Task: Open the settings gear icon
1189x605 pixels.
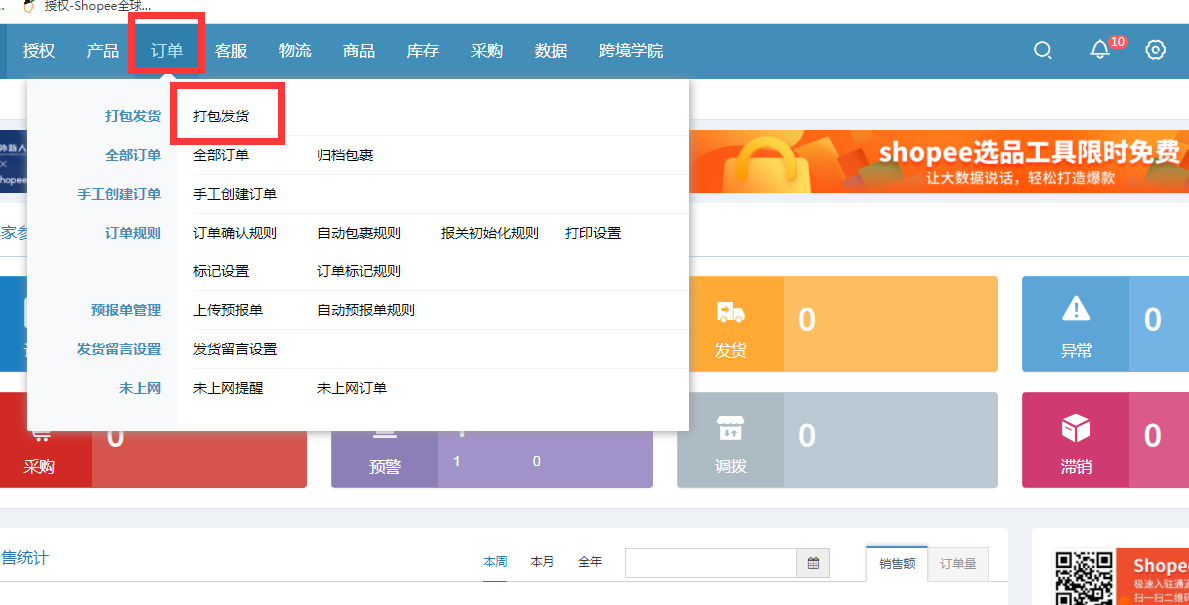Action: (x=1155, y=50)
